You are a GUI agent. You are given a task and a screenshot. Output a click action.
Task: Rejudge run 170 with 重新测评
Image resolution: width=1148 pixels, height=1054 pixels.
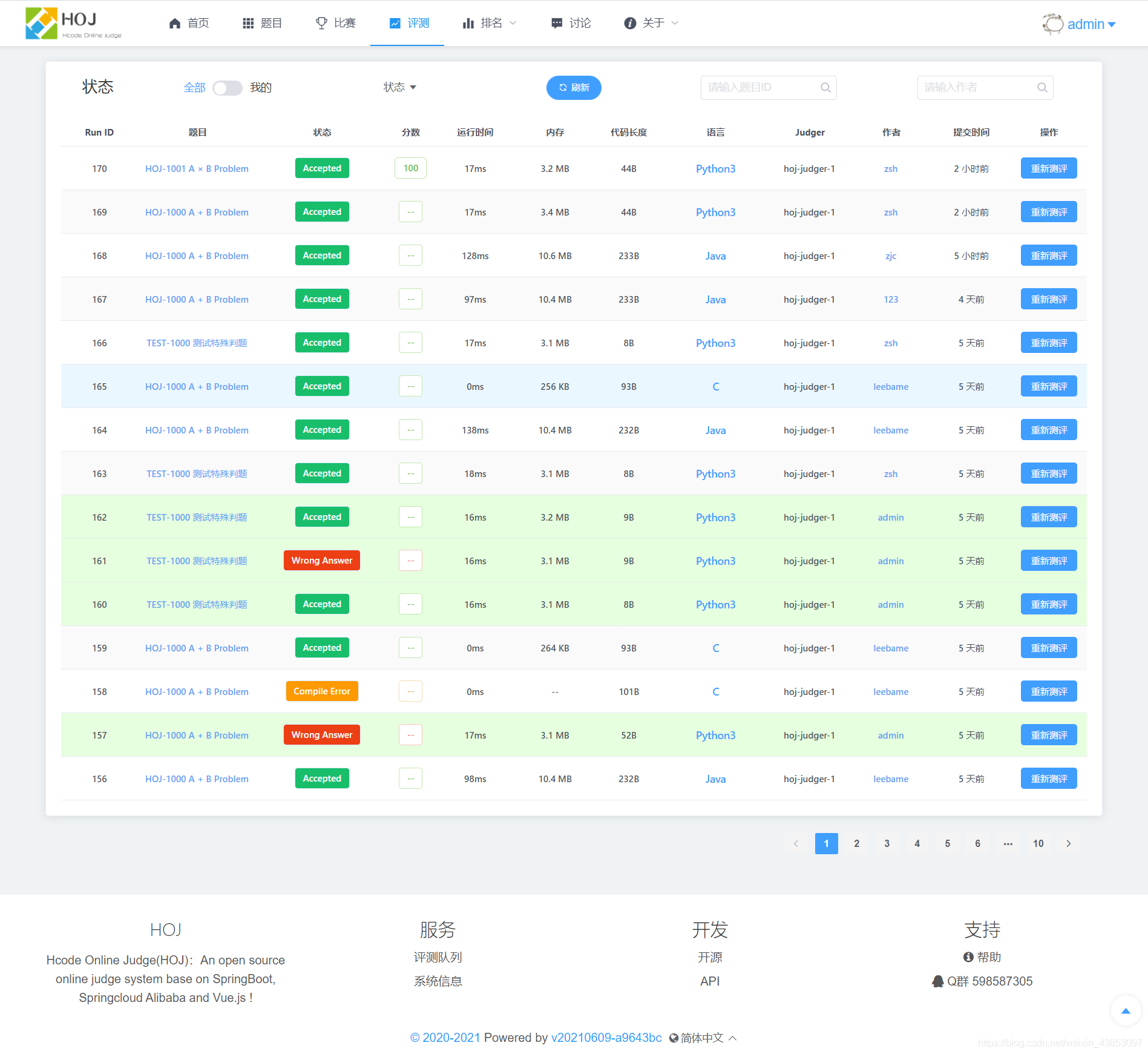tap(1049, 168)
